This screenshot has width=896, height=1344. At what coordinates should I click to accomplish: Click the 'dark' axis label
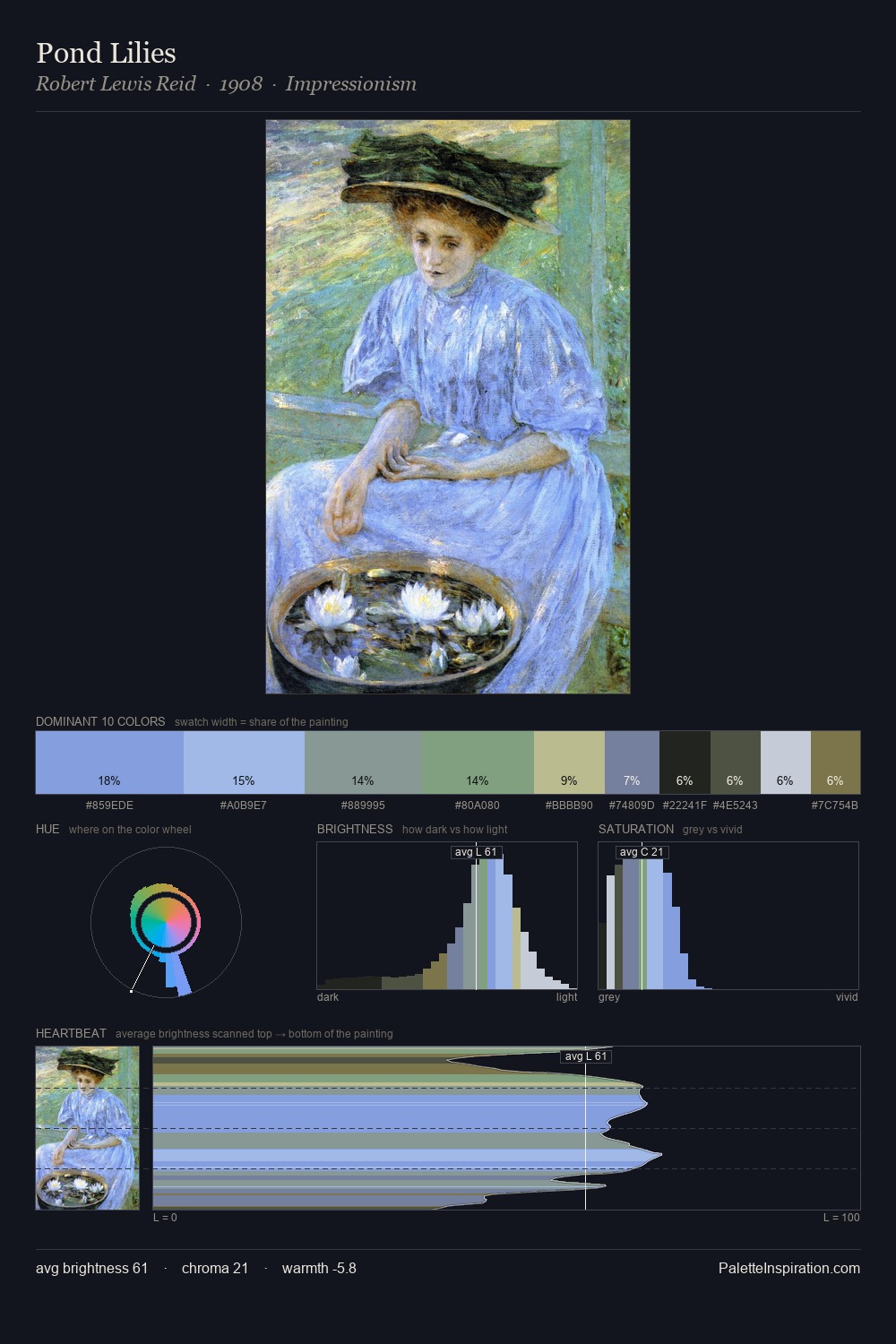click(x=328, y=997)
